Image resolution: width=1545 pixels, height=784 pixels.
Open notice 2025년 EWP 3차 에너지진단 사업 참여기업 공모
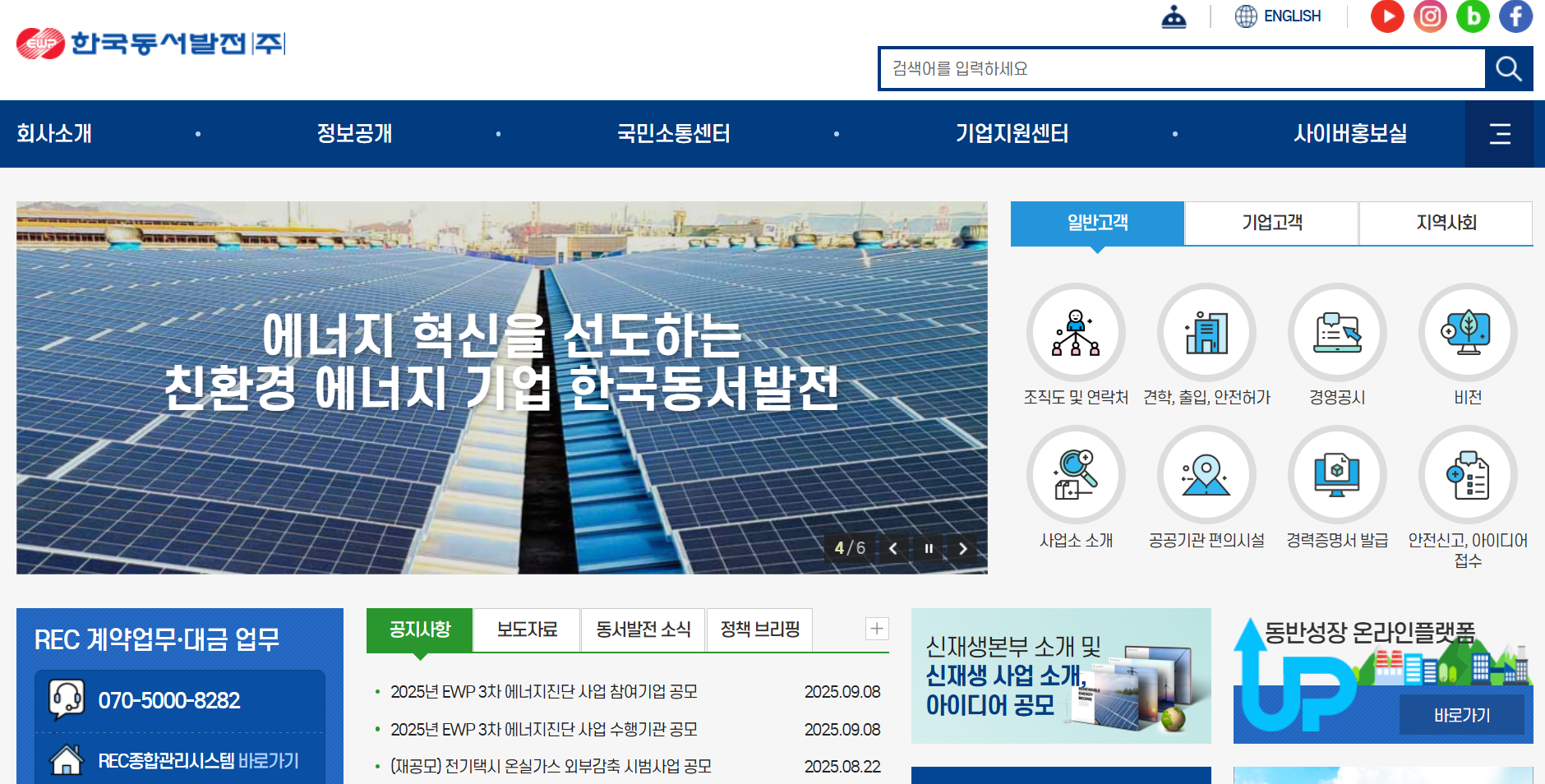544,692
